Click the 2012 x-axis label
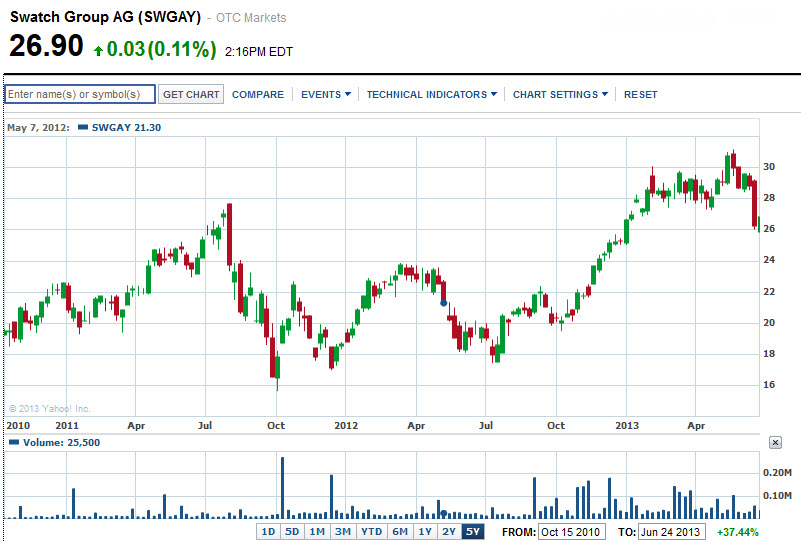Image resolution: width=801 pixels, height=542 pixels. pos(346,426)
